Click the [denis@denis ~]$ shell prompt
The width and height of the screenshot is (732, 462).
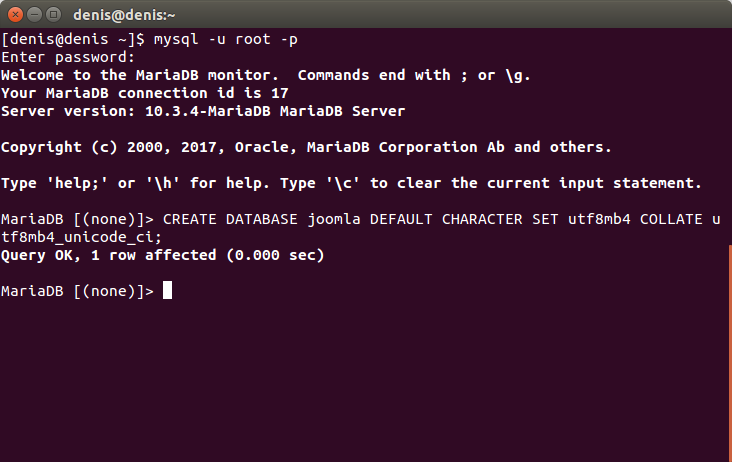[x=73, y=39]
